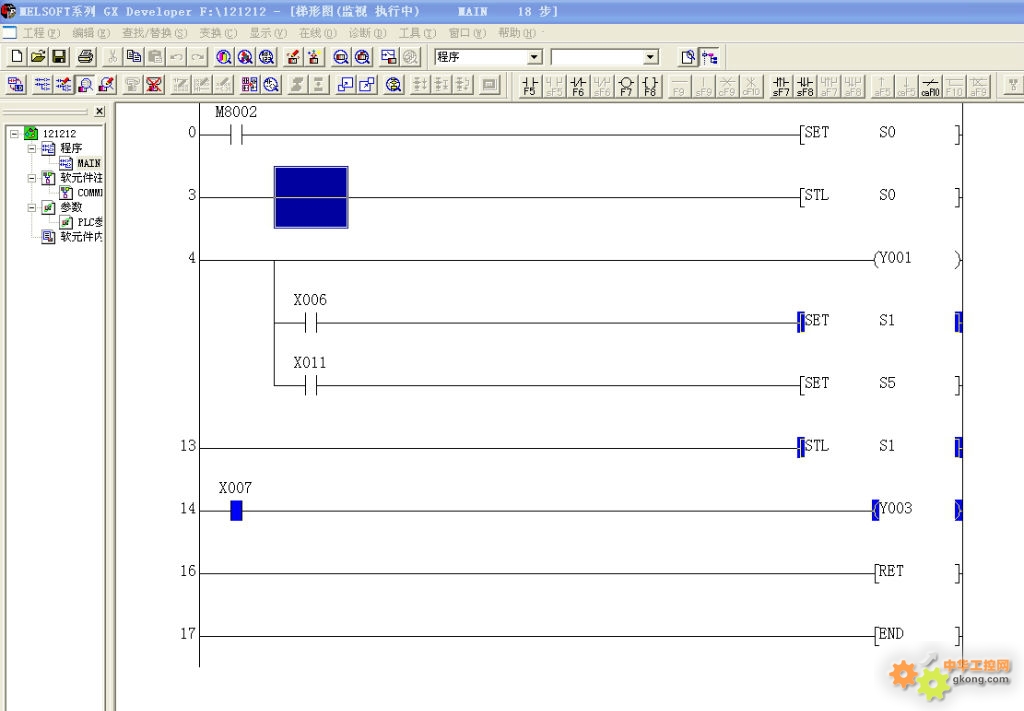Open the 窗口(W) menu
Viewport: 1024px width, 711px height.
(467, 33)
